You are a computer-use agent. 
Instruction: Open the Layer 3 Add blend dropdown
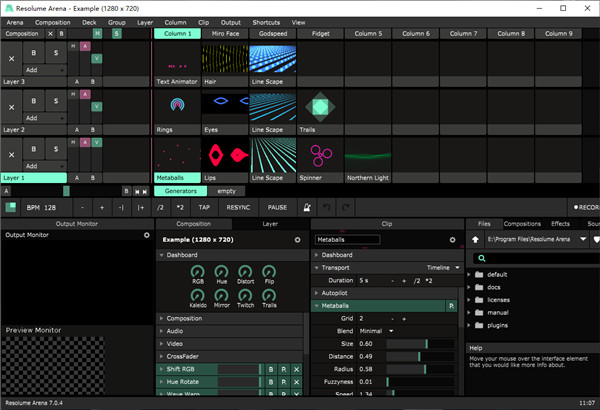[x=45, y=72]
